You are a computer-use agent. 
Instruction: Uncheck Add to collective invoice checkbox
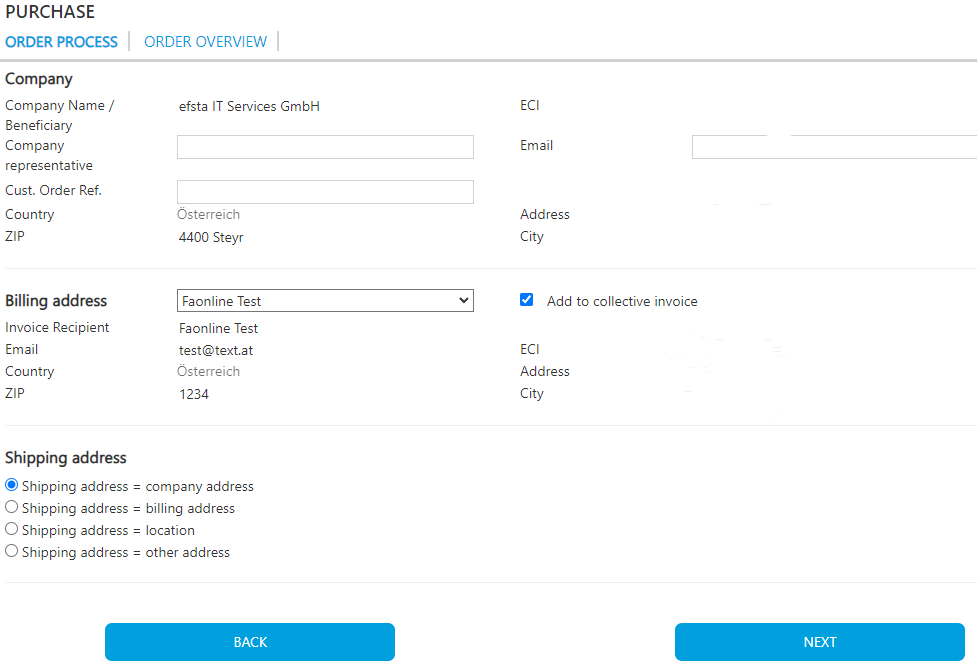[527, 300]
